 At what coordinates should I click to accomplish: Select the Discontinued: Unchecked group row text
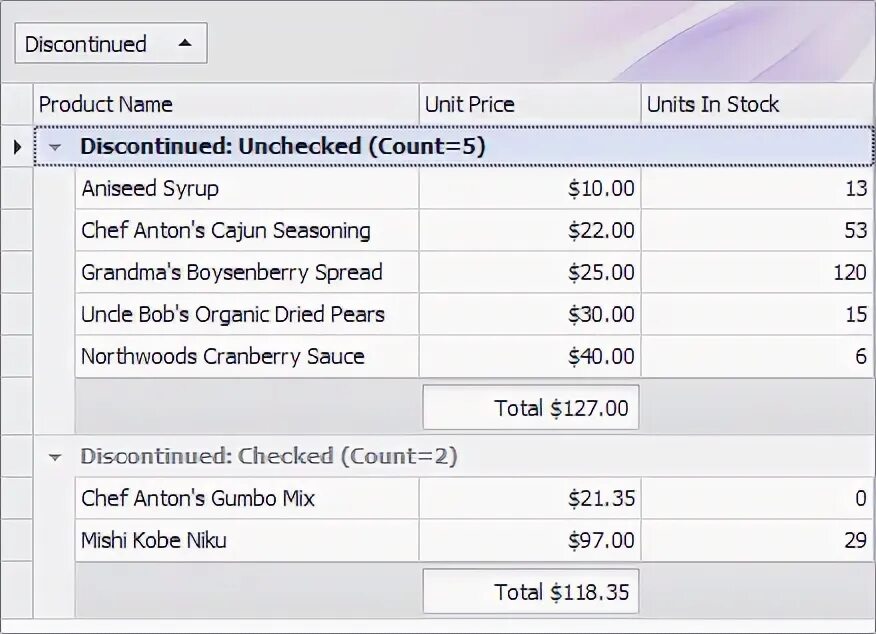coord(283,147)
